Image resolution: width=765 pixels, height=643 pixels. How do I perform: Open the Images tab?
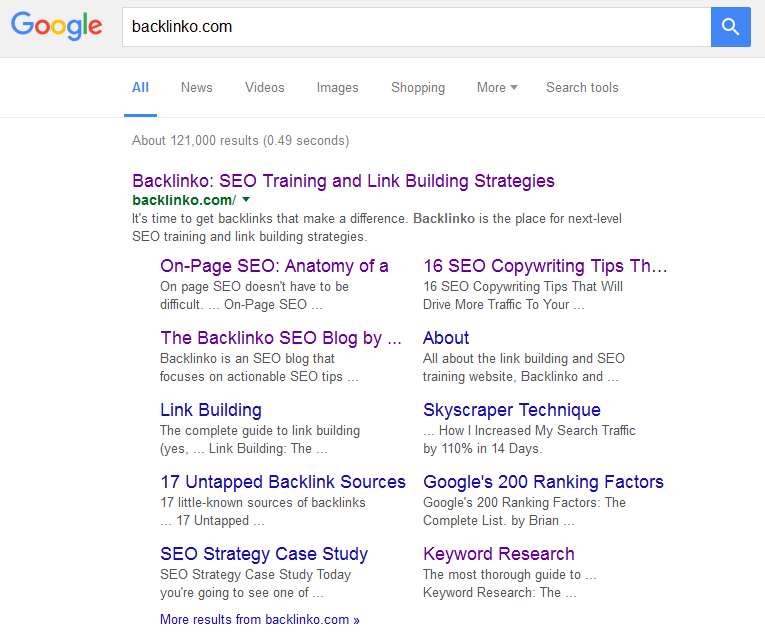click(338, 88)
